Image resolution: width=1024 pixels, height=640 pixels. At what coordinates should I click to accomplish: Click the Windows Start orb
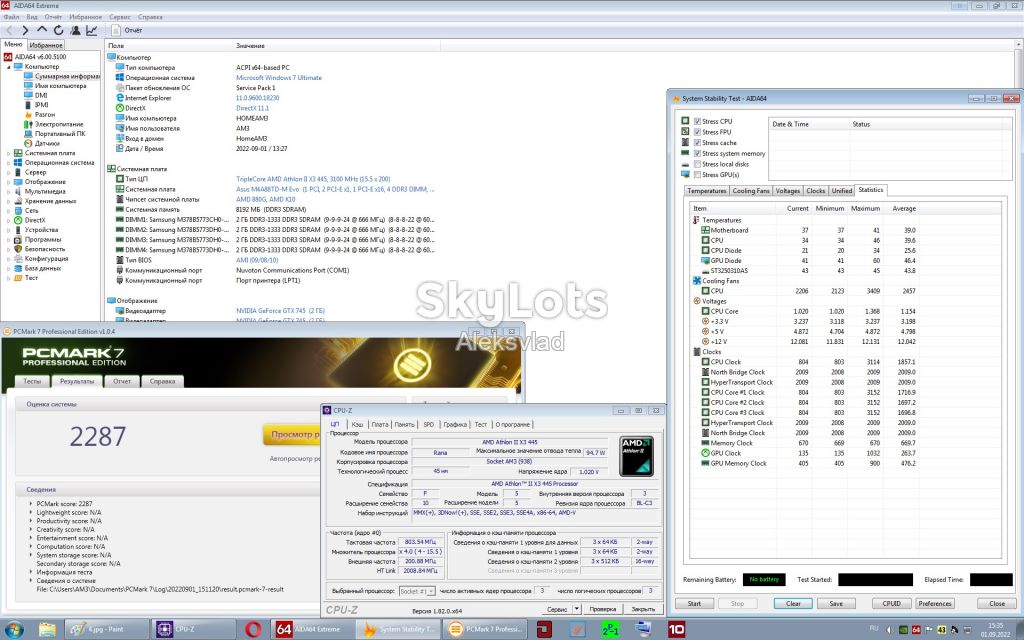pyautogui.click(x=13, y=629)
